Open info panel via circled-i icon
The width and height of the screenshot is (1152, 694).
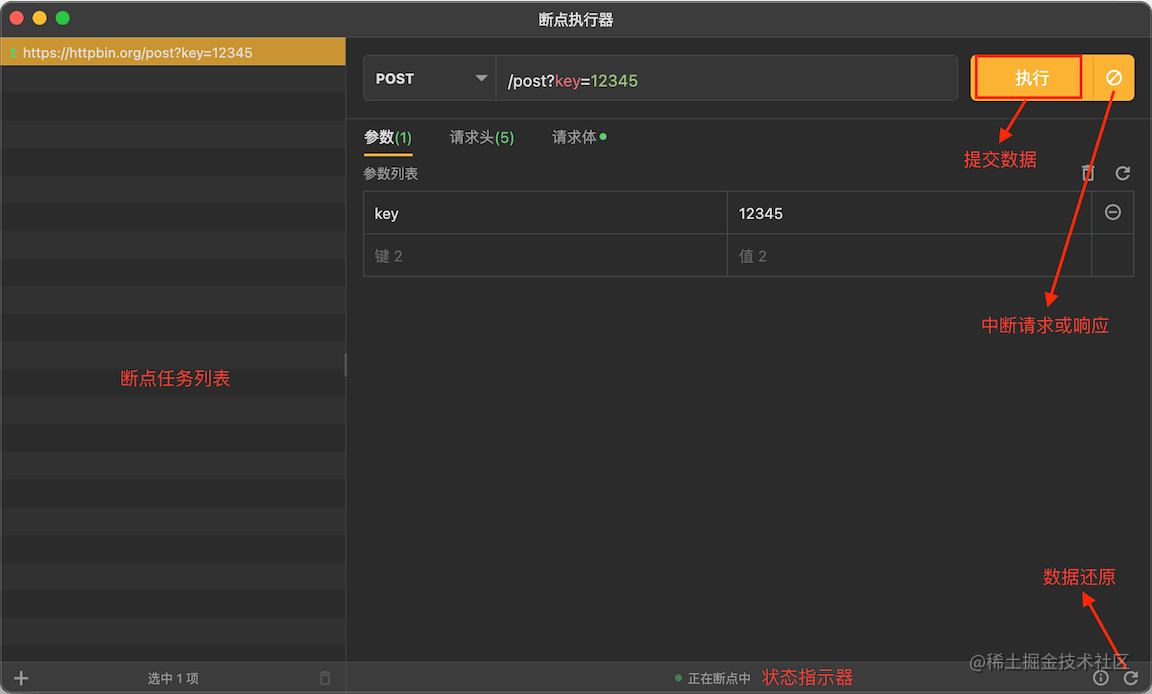pos(1100,677)
